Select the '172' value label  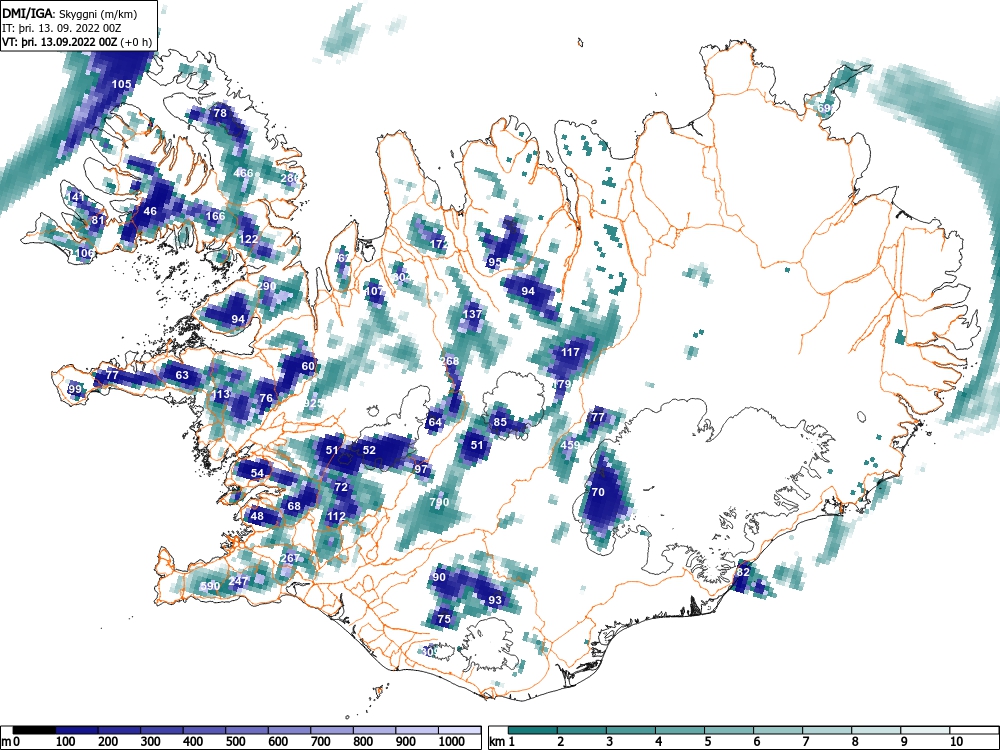click(439, 244)
